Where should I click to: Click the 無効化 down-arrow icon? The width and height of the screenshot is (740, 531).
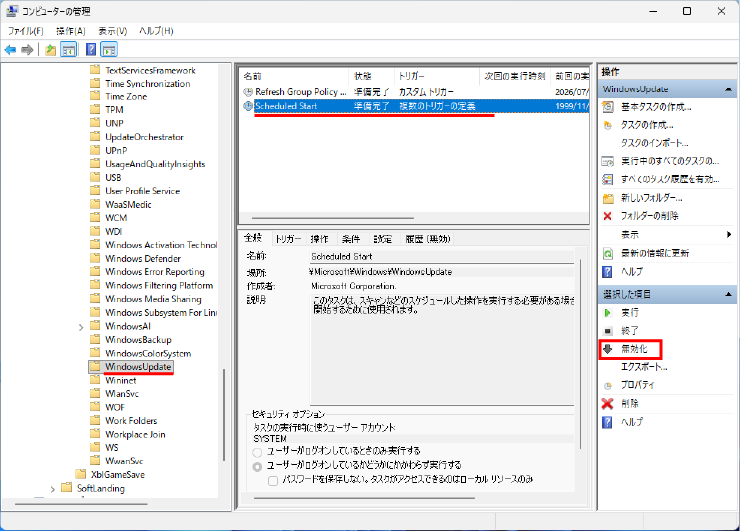coord(608,349)
